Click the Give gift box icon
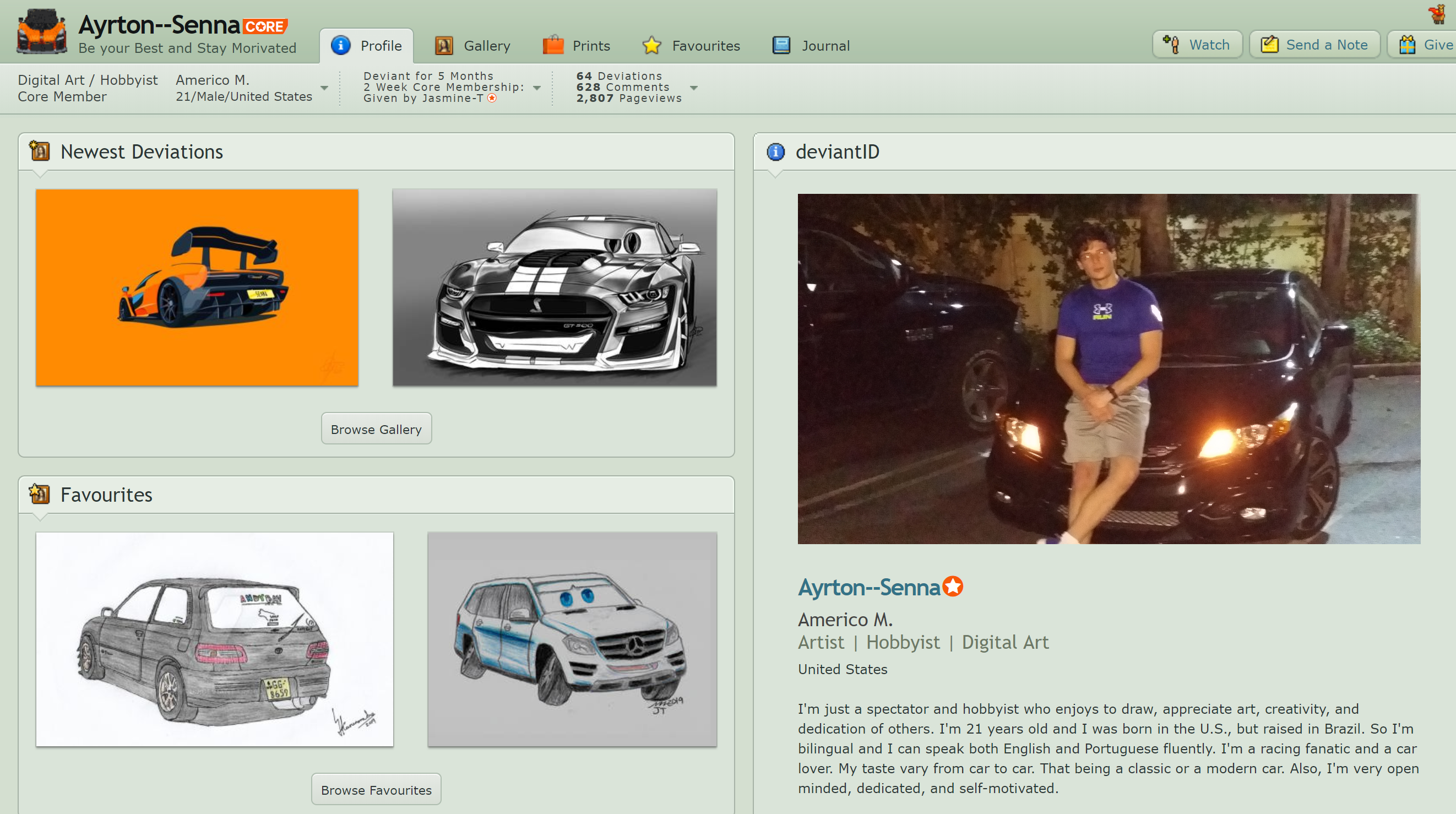 click(x=1407, y=45)
